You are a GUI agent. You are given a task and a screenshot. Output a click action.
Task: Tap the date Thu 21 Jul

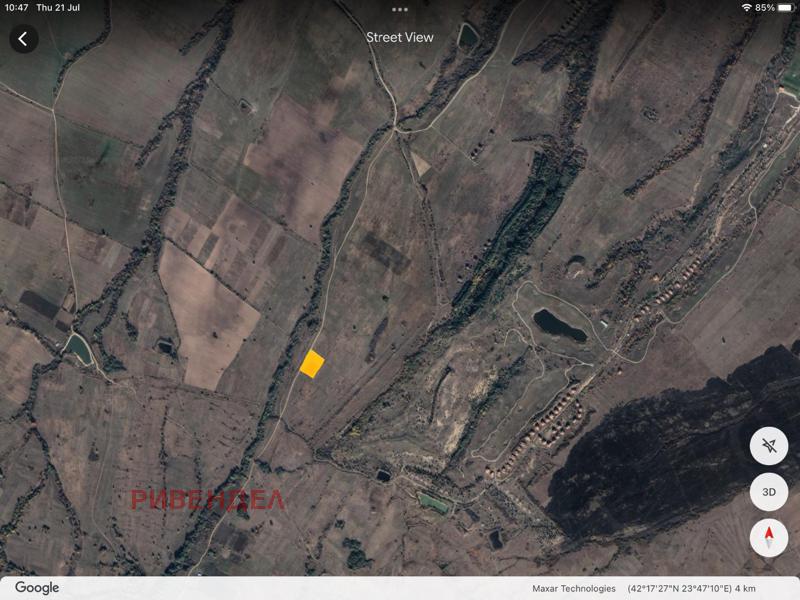coord(58,8)
